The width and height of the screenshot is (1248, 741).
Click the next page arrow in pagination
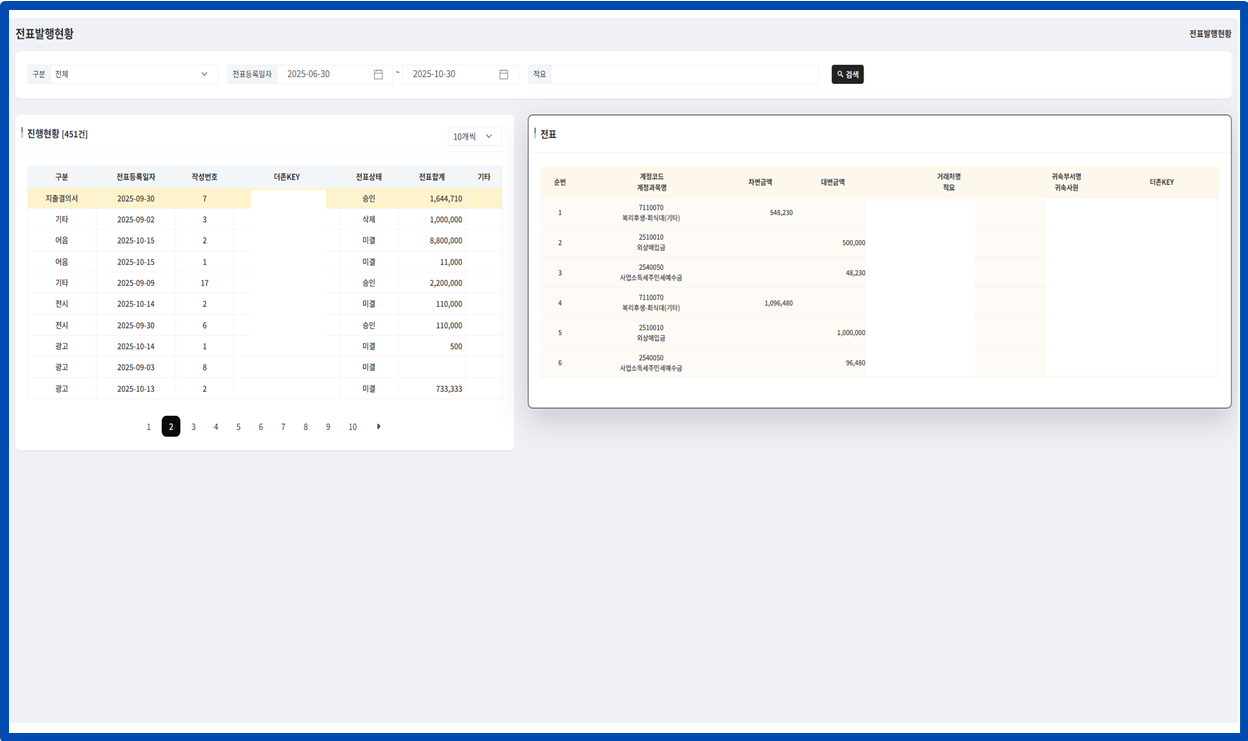coord(378,427)
